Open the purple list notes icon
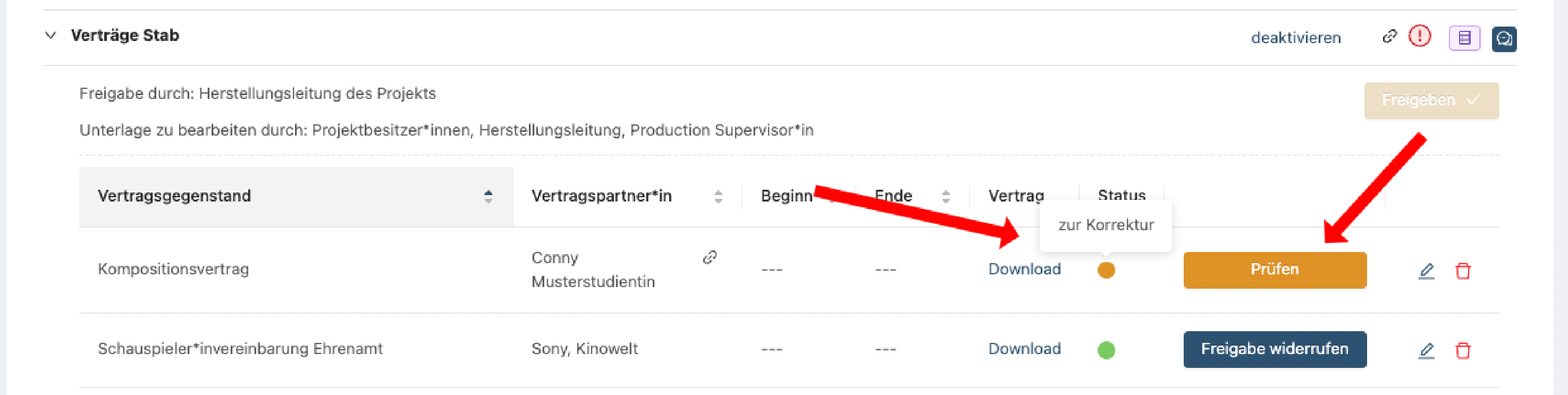 (1464, 38)
